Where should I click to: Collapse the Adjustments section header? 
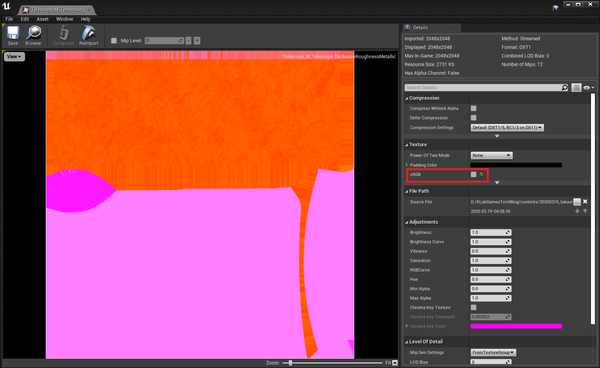pos(423,222)
